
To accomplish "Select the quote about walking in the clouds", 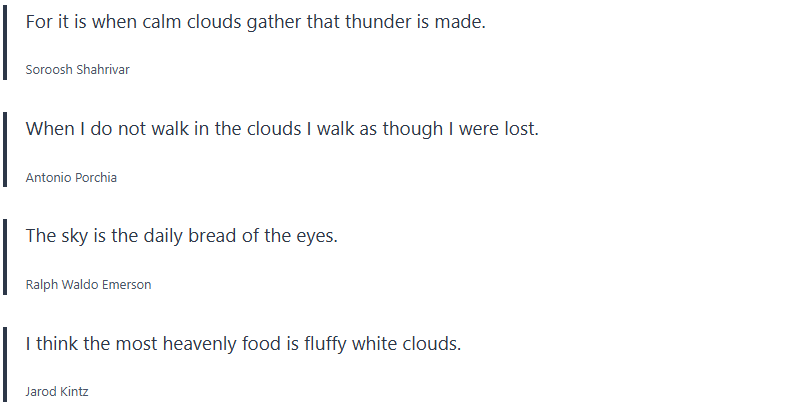I will click(281, 129).
